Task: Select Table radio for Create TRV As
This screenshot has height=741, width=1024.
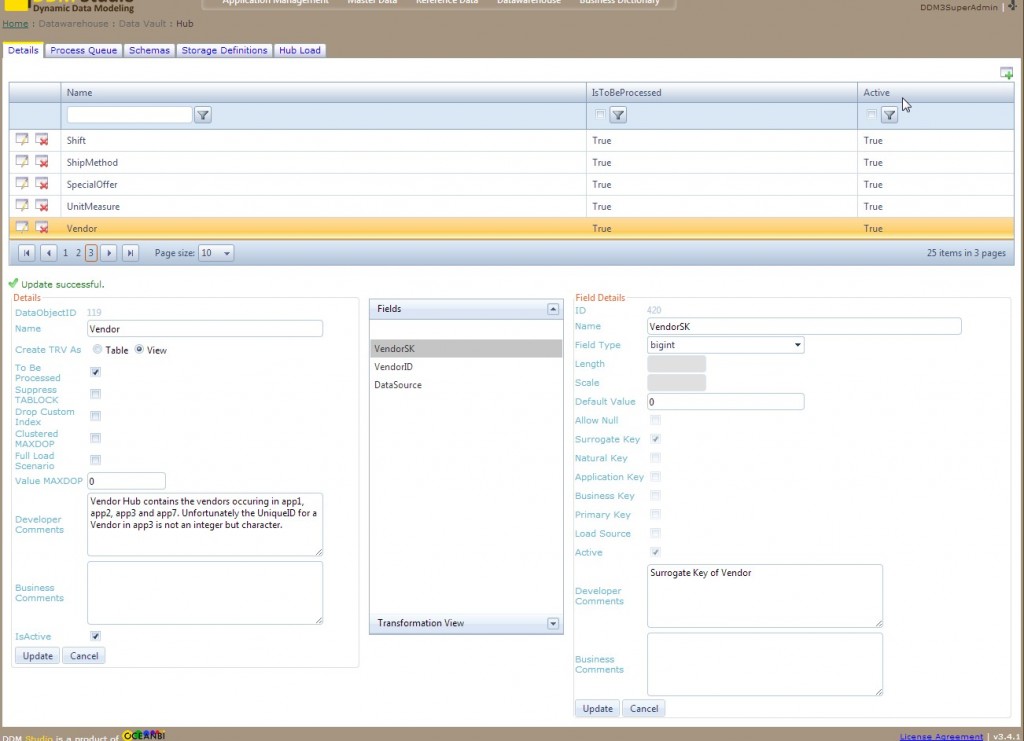Action: (x=97, y=349)
